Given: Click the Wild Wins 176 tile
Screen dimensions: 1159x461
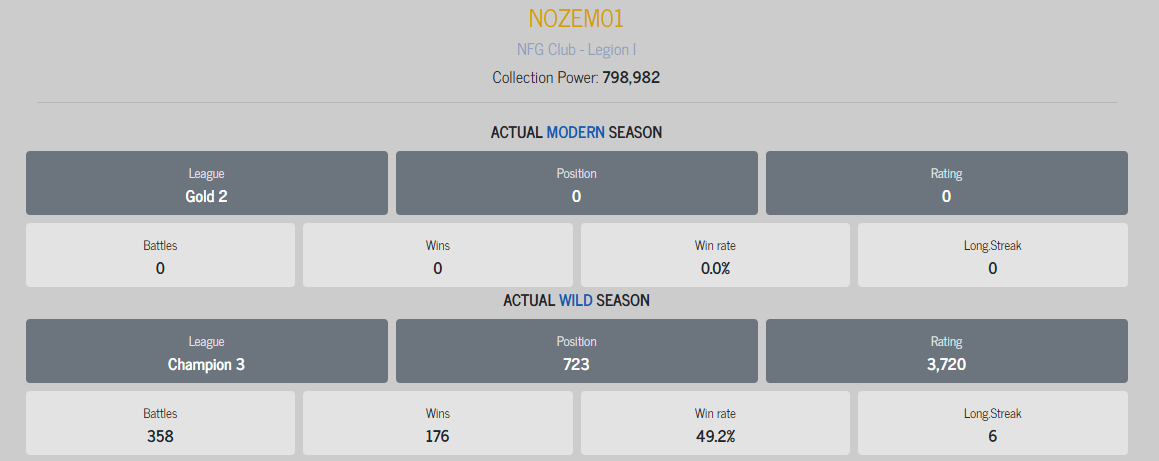Looking at the screenshot, I should (x=438, y=423).
